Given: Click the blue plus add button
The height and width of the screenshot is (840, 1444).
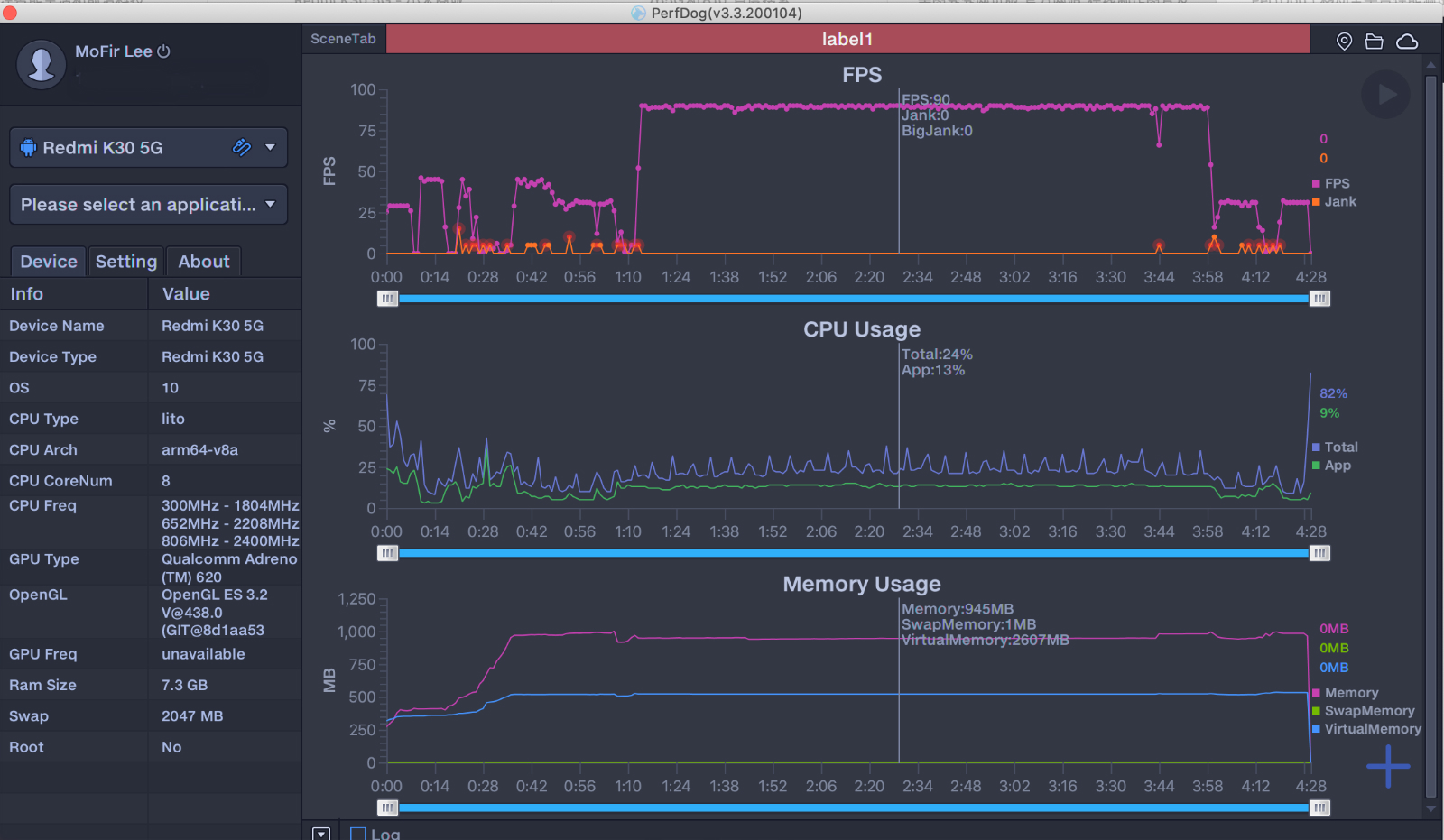Looking at the screenshot, I should (x=1388, y=767).
